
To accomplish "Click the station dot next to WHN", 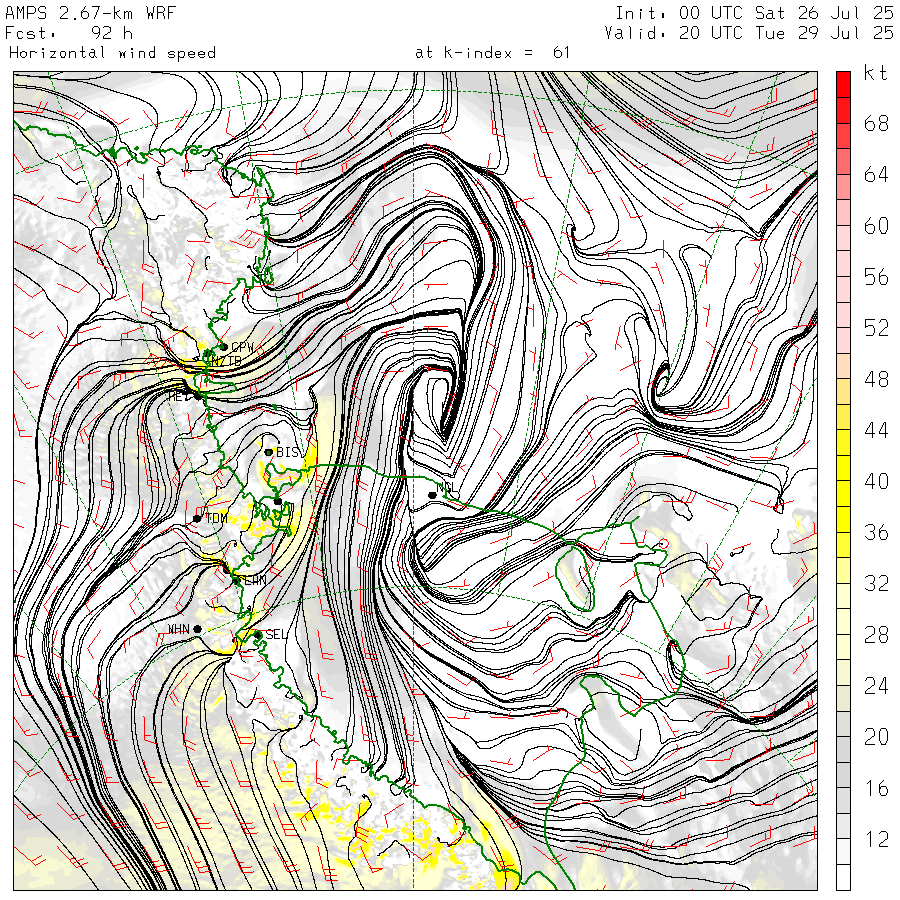I will tap(197, 629).
